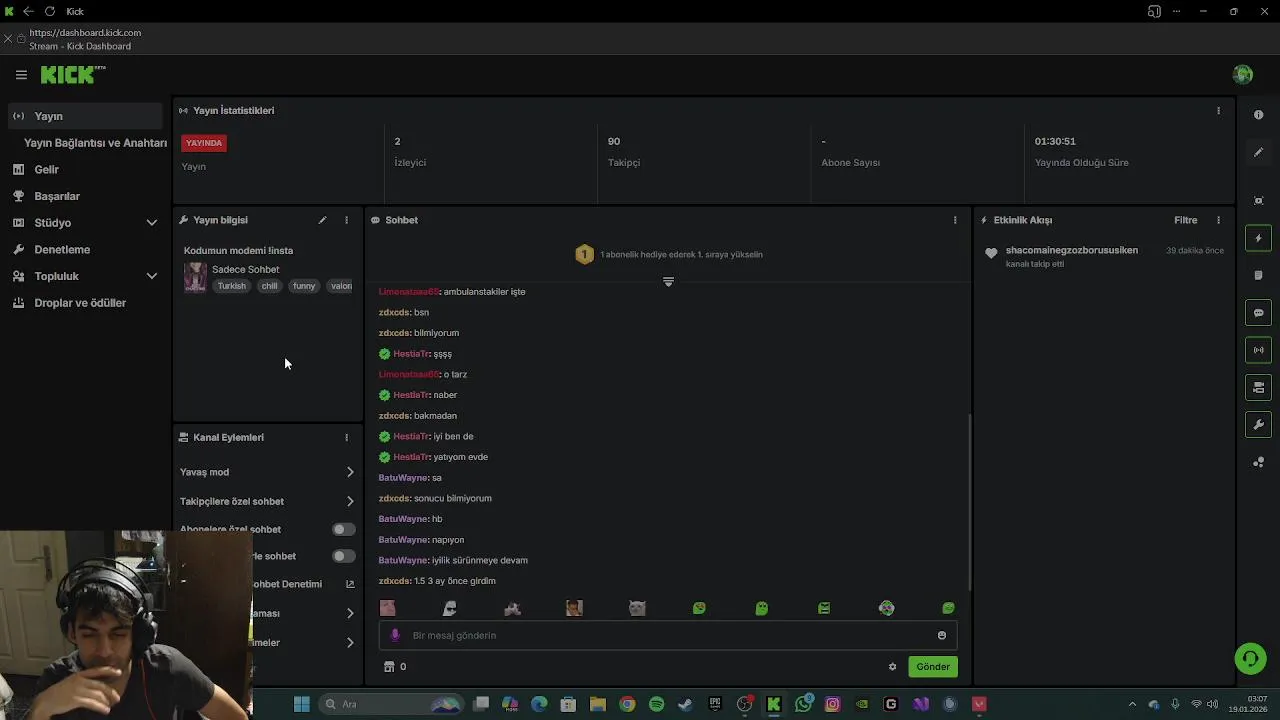The image size is (1280, 720).
Task: Select Yayın in left navigation
Action: coord(84,116)
